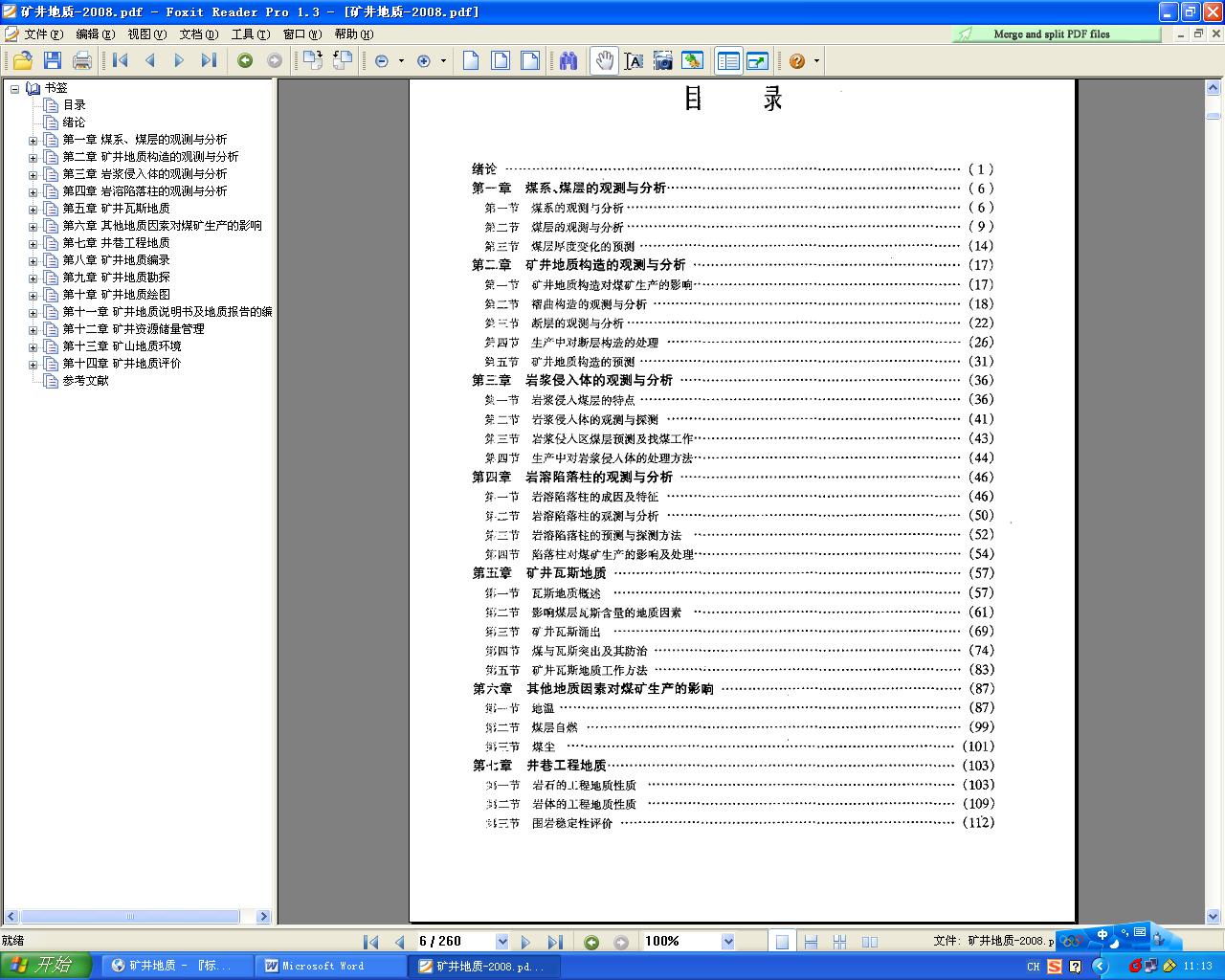Click the document scroll down arrow
The height and width of the screenshot is (980, 1225).
(1214, 917)
